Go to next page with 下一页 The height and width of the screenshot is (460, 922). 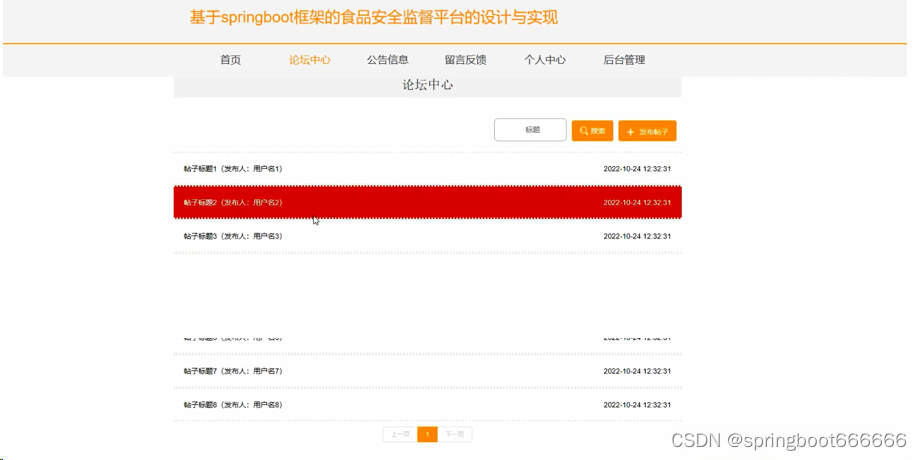click(455, 435)
